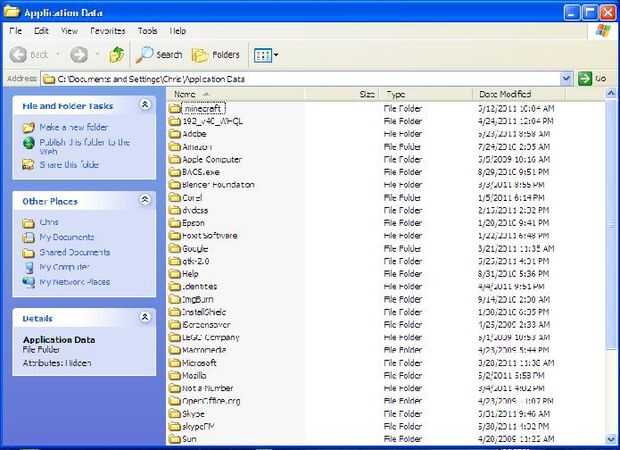Collapse File and Folder Tasks panel
Image resolution: width=620 pixels, height=450 pixels.
[145, 105]
